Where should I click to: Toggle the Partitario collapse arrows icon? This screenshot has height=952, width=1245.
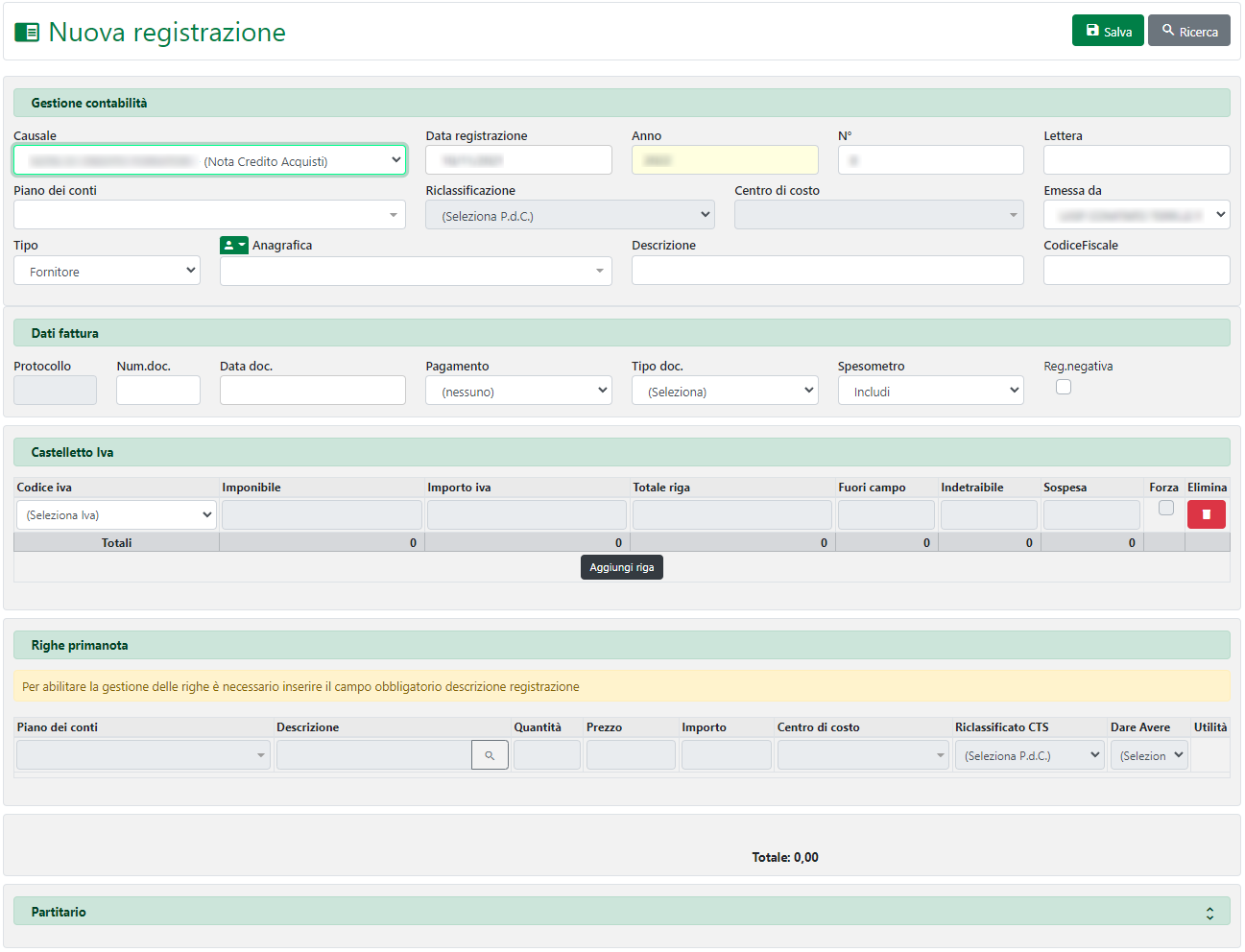point(1209,913)
